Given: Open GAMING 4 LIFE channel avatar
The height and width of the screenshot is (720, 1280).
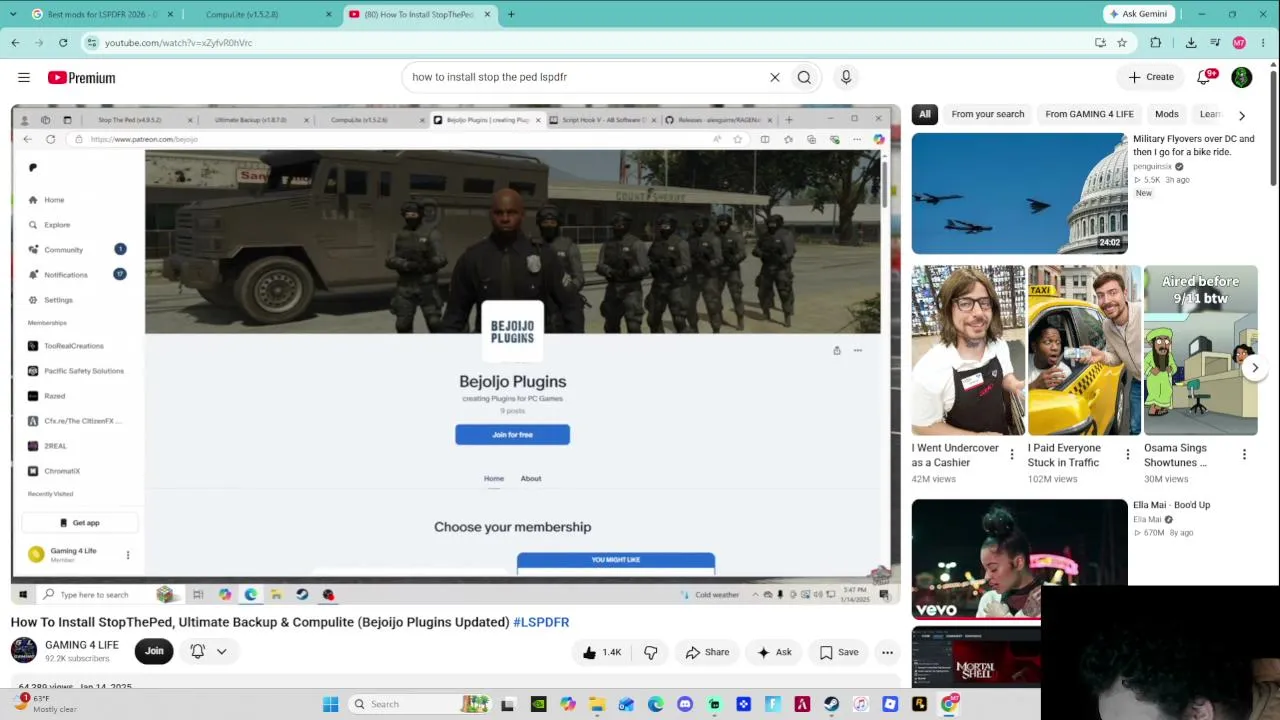Looking at the screenshot, I should click(24, 651).
